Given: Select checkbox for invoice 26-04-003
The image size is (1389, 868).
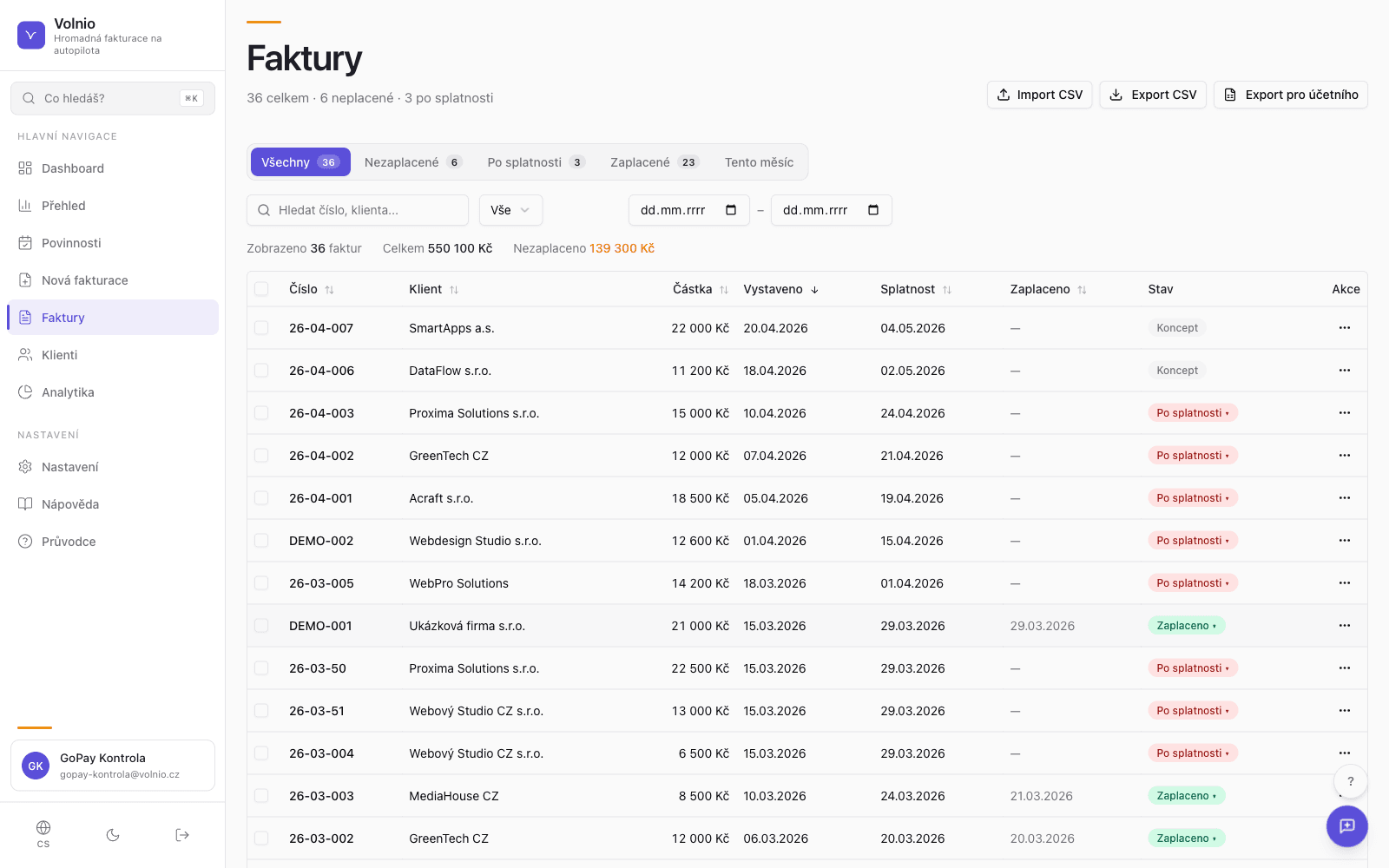Looking at the screenshot, I should (x=261, y=413).
